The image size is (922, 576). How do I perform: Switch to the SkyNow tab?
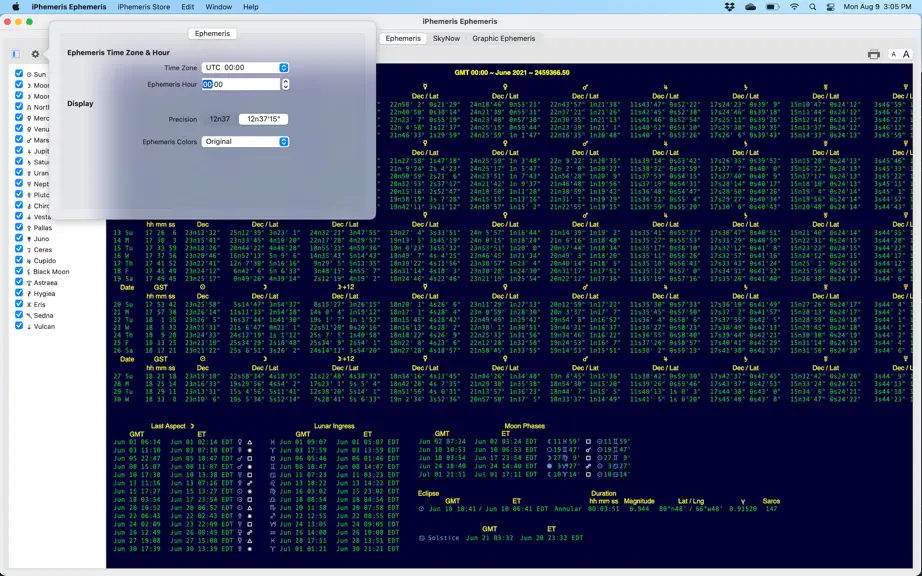coord(446,38)
